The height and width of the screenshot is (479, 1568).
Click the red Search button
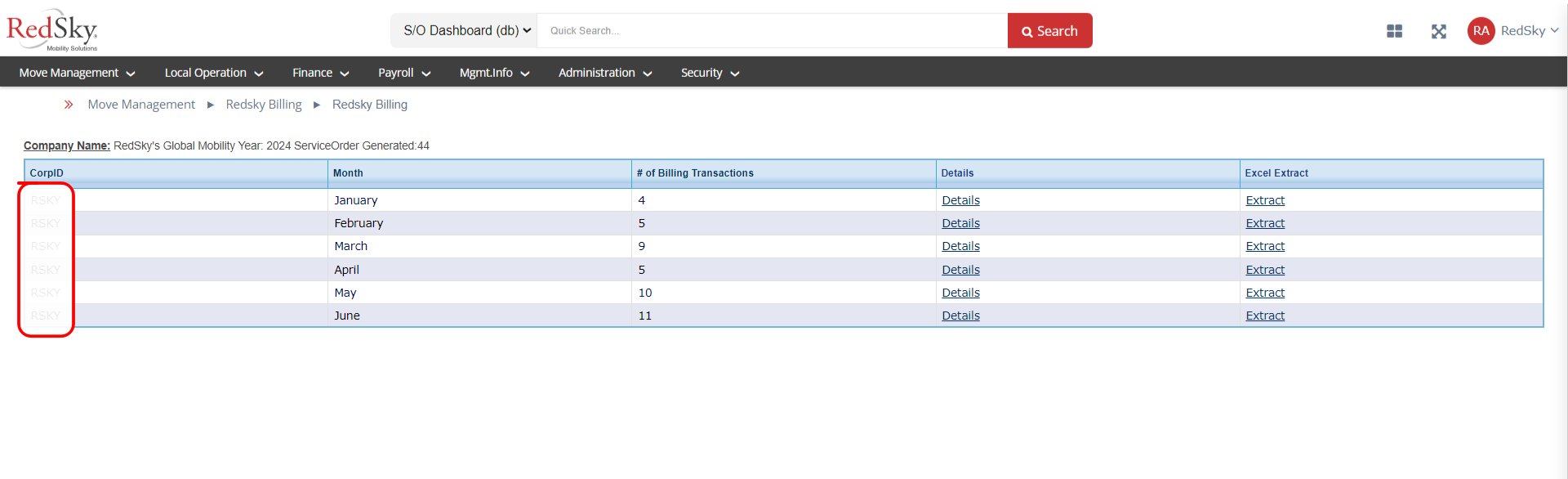[1049, 31]
